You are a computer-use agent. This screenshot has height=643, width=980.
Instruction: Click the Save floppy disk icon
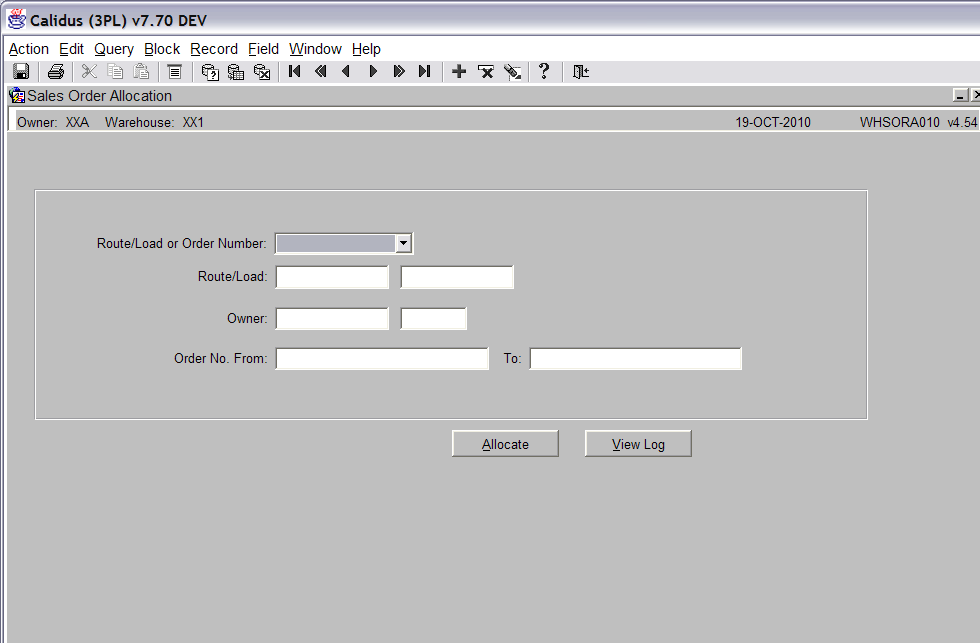point(21,72)
